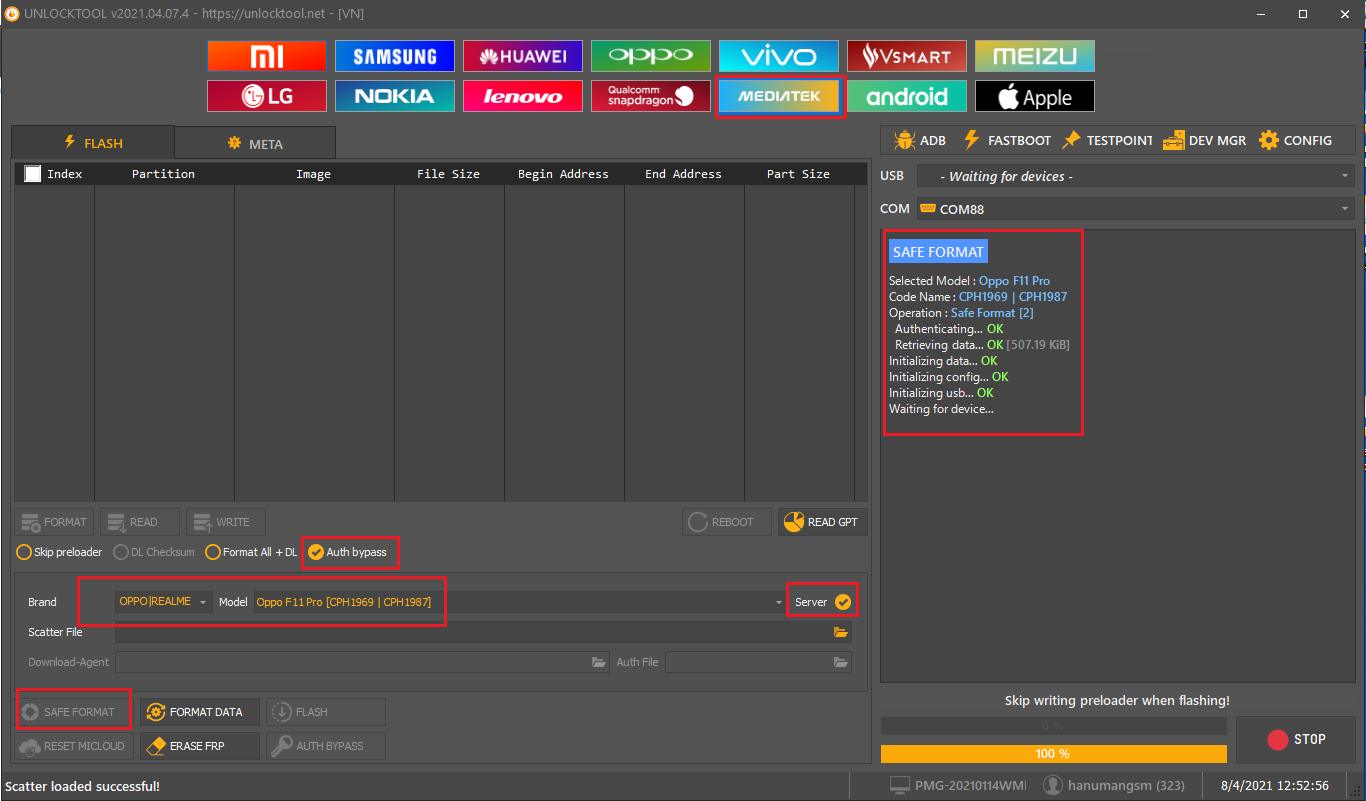Click the upper 0 % progress bar
Screen dimensions: 1366x801
coord(1053,725)
